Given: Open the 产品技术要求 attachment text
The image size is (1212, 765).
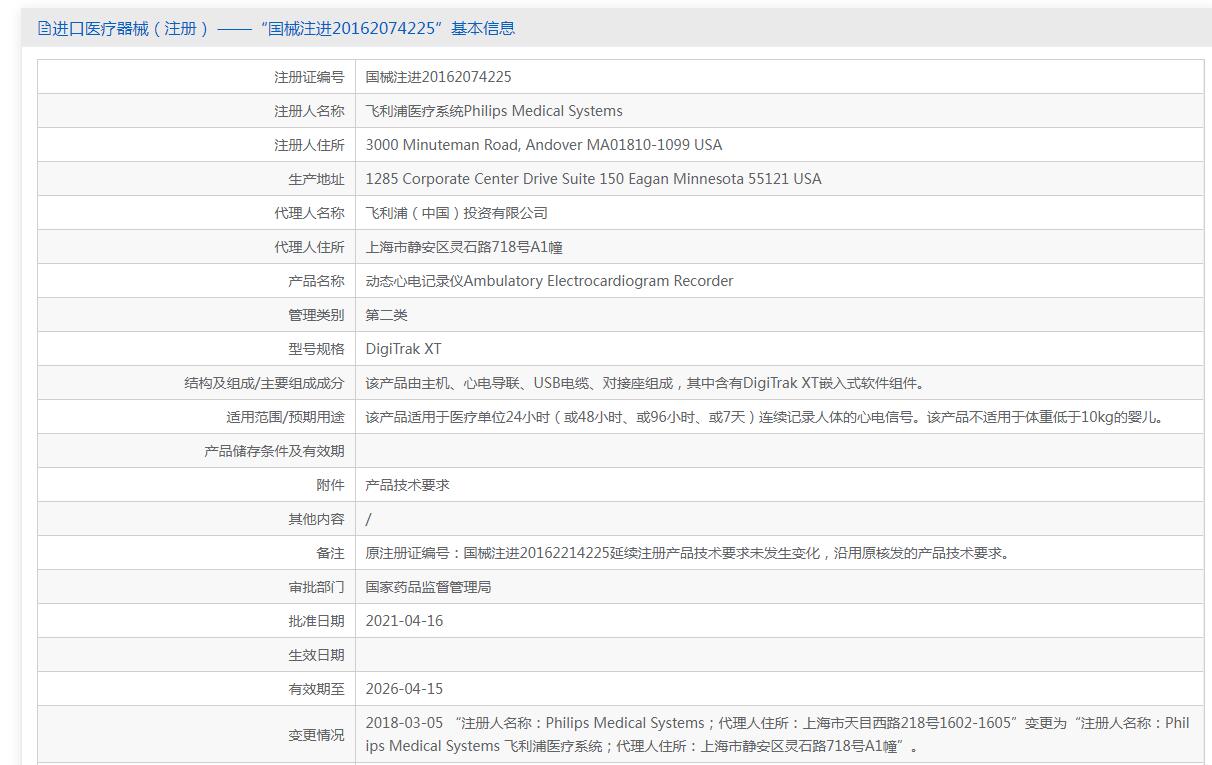Looking at the screenshot, I should point(408,485).
